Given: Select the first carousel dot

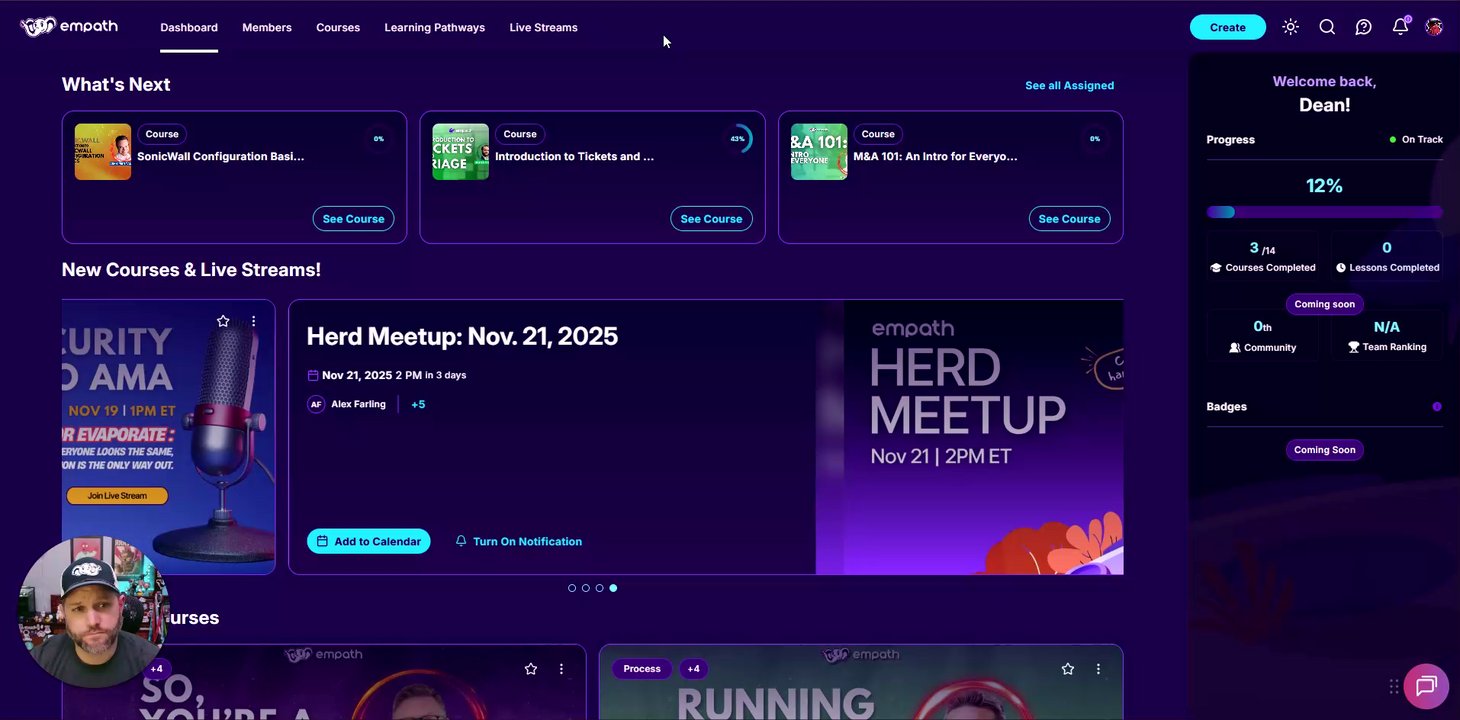Looking at the screenshot, I should (x=572, y=588).
